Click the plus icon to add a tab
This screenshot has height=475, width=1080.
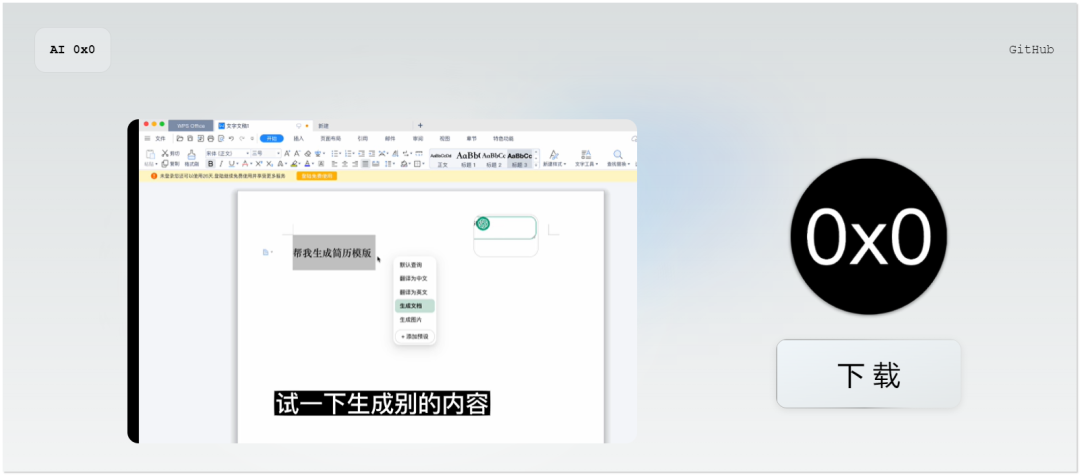pos(420,125)
